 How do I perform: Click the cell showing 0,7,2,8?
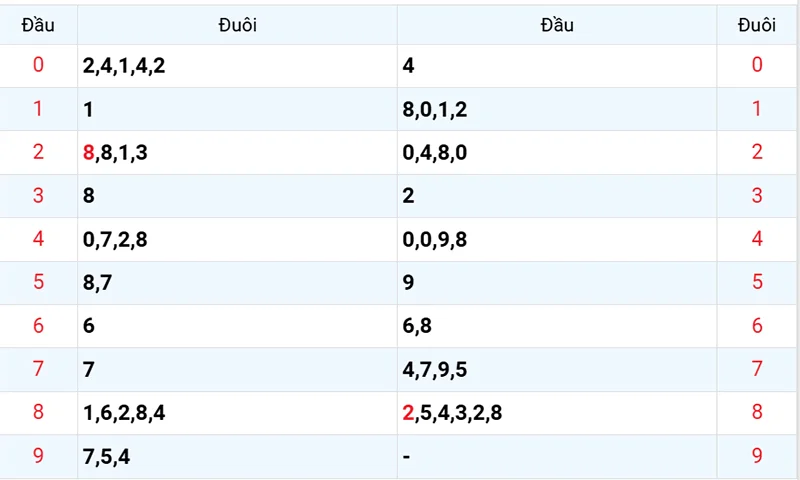[x=237, y=239]
